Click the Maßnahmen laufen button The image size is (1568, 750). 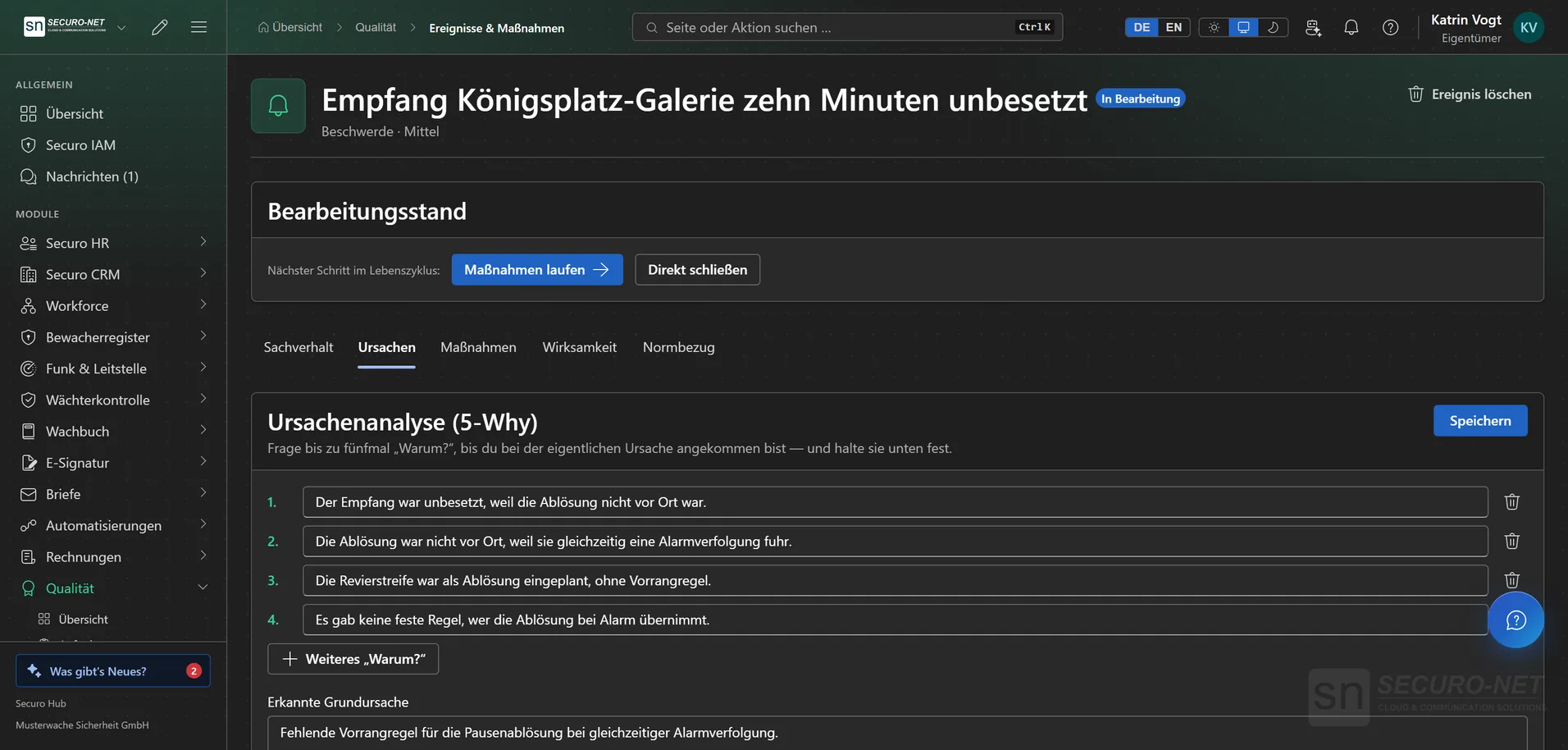click(x=537, y=270)
